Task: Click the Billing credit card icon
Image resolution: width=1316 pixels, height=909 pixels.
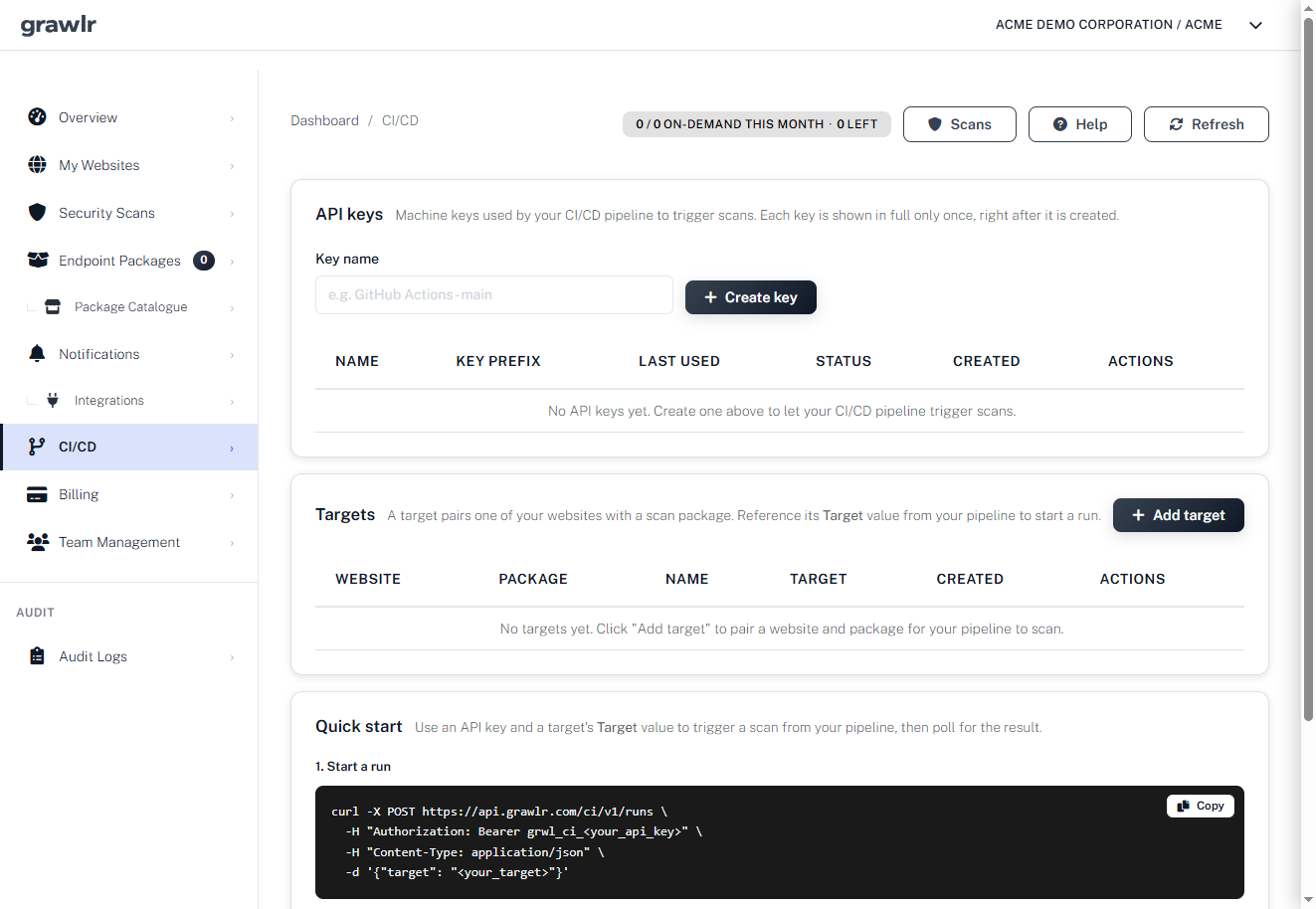Action: (x=37, y=494)
